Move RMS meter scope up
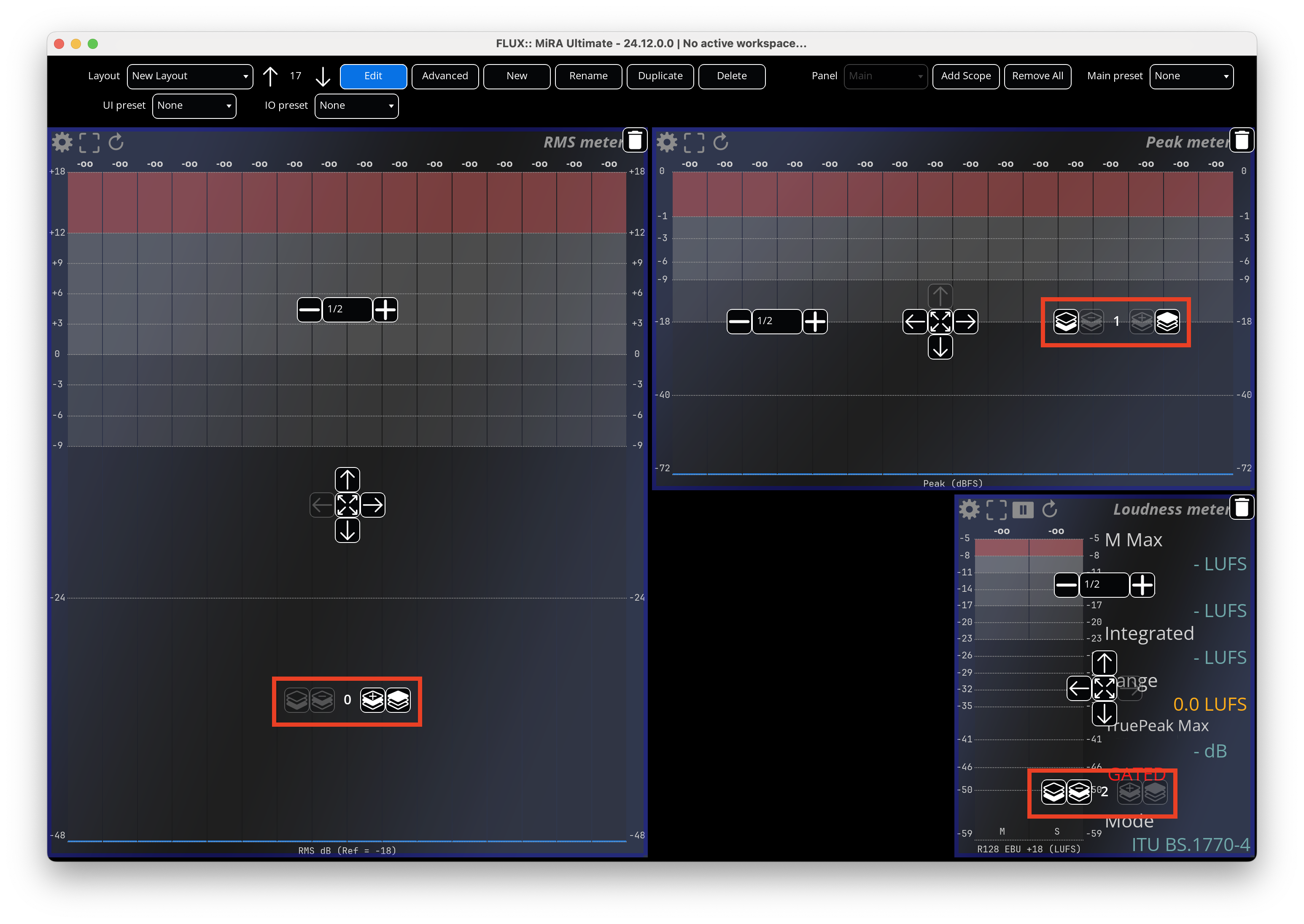 pyautogui.click(x=347, y=480)
